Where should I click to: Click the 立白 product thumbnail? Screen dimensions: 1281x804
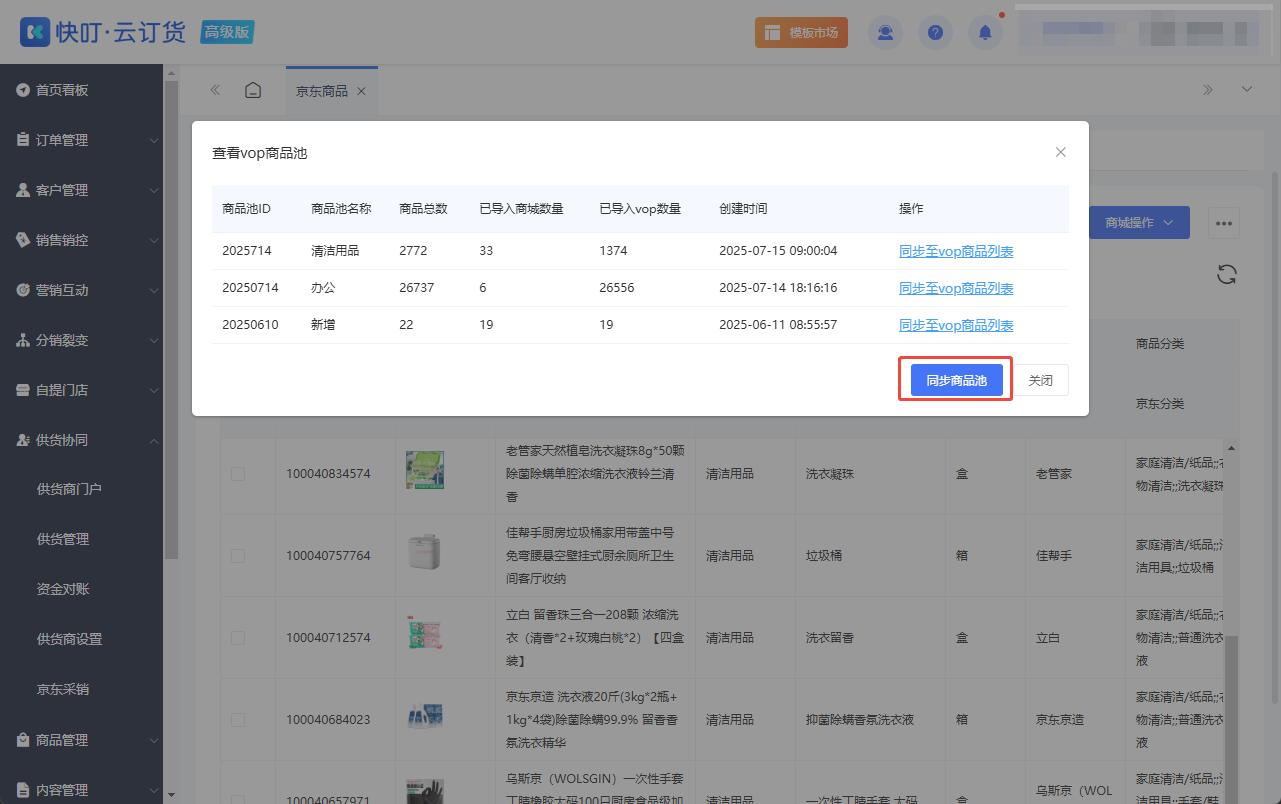coord(424,634)
